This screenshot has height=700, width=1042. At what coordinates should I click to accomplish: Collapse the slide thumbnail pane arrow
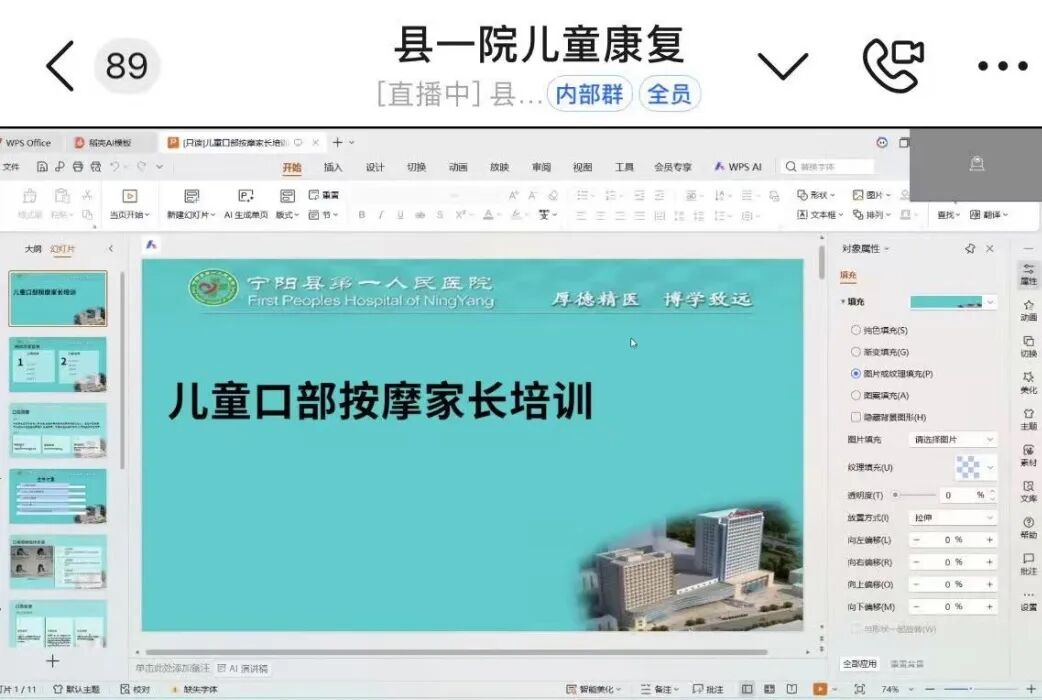pos(110,249)
